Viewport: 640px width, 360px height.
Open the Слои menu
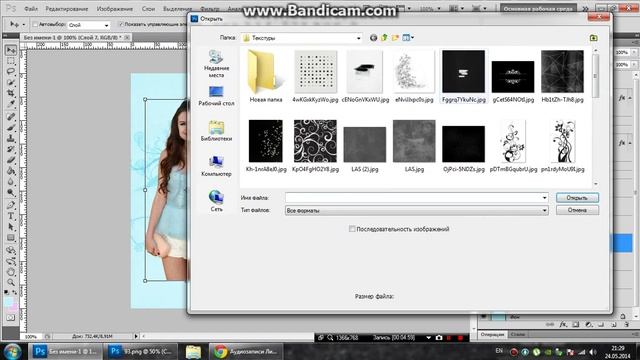[x=148, y=9]
